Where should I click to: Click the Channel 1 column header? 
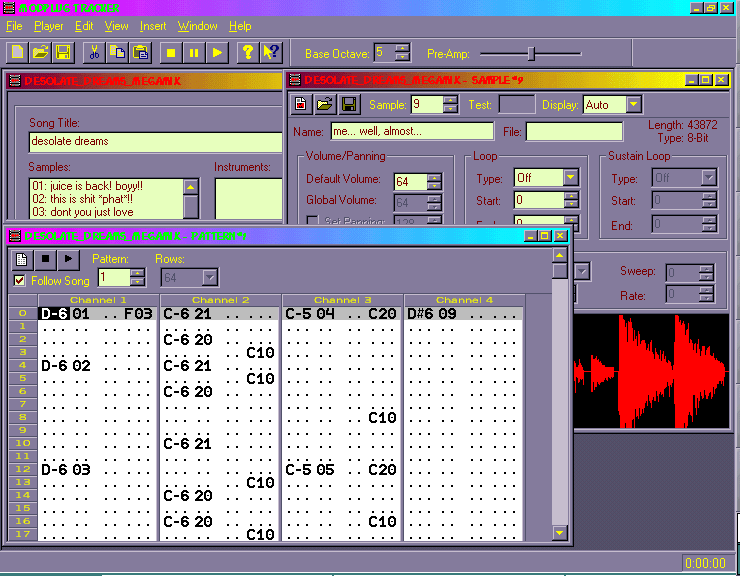(x=97, y=300)
